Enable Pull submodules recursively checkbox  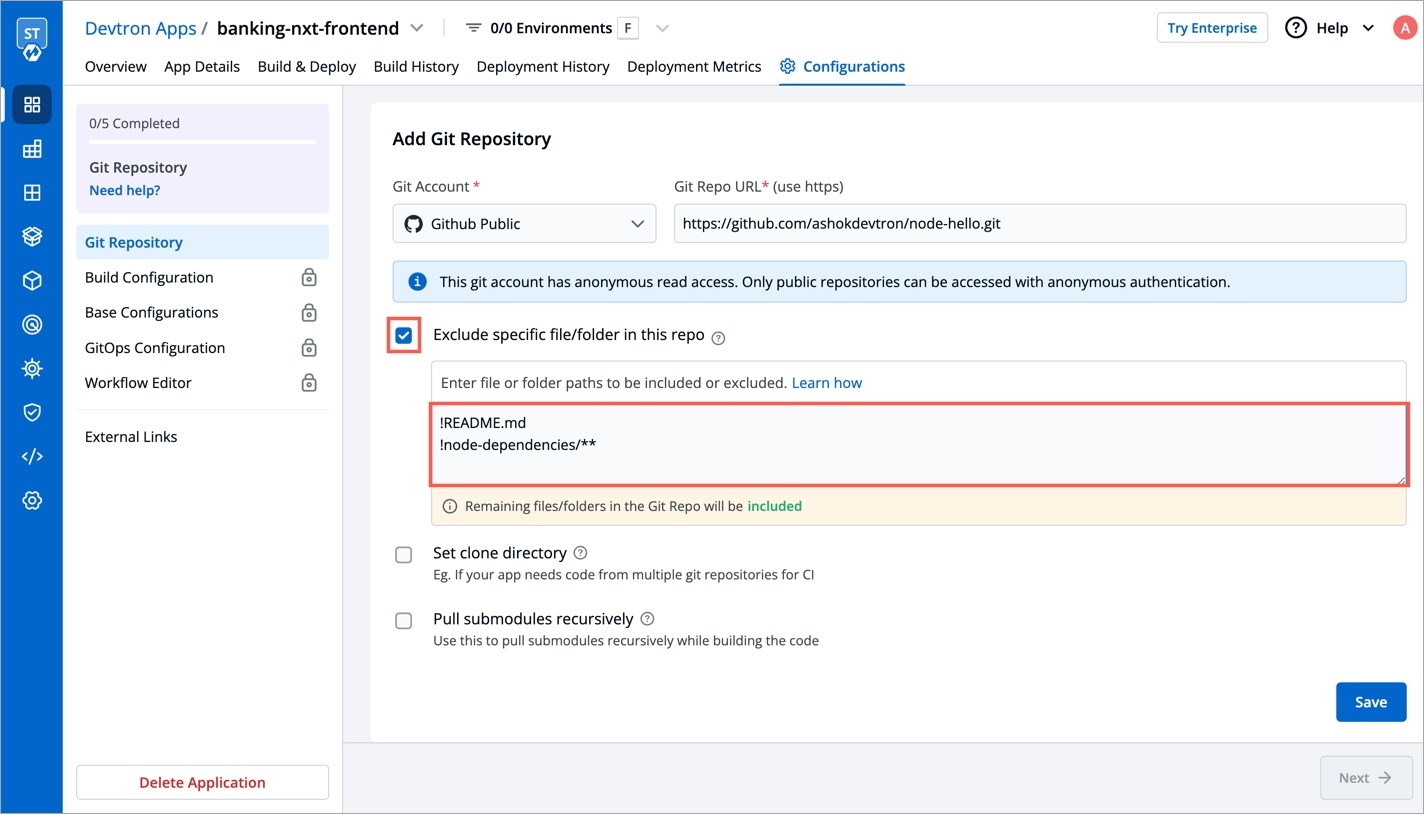404,621
